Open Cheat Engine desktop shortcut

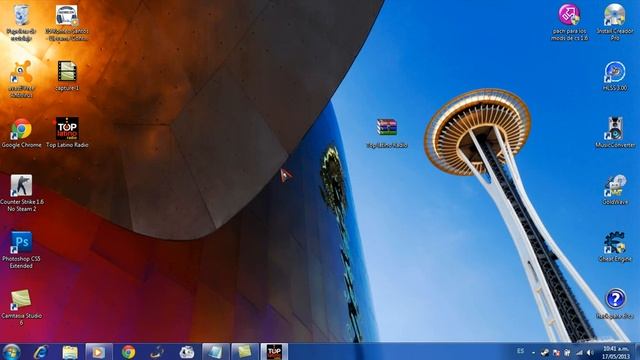(615, 247)
